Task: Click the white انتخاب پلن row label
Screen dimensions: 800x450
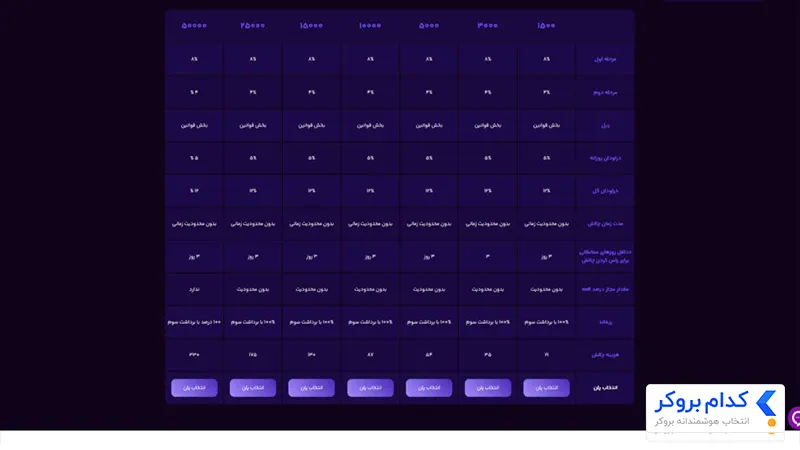Action: click(605, 388)
